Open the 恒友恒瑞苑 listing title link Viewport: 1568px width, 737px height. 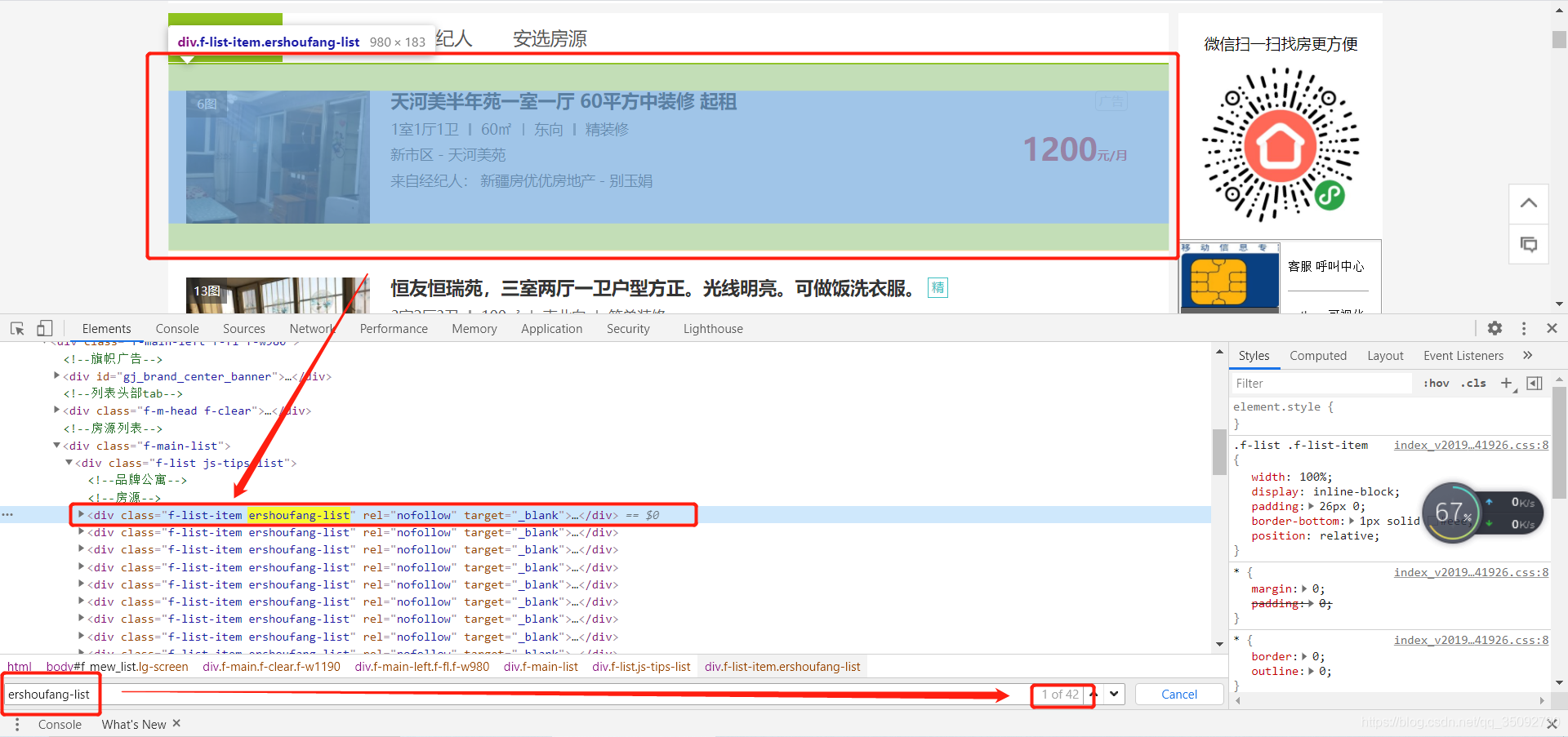(x=652, y=288)
